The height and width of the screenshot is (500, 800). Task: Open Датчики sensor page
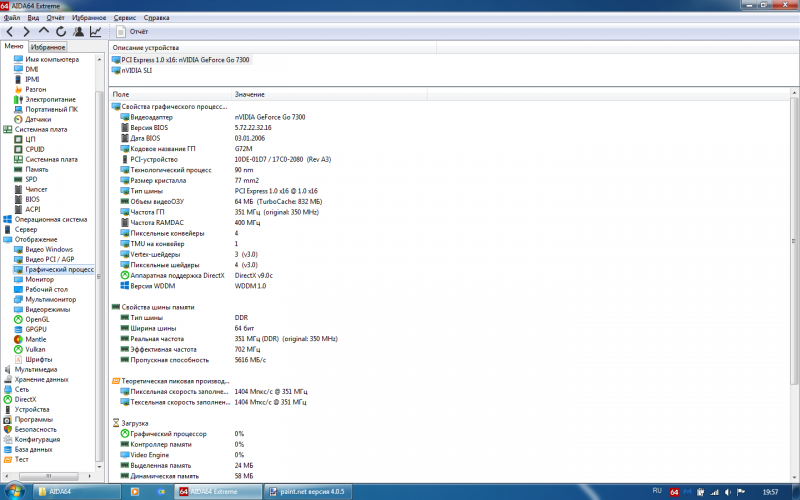[38, 119]
